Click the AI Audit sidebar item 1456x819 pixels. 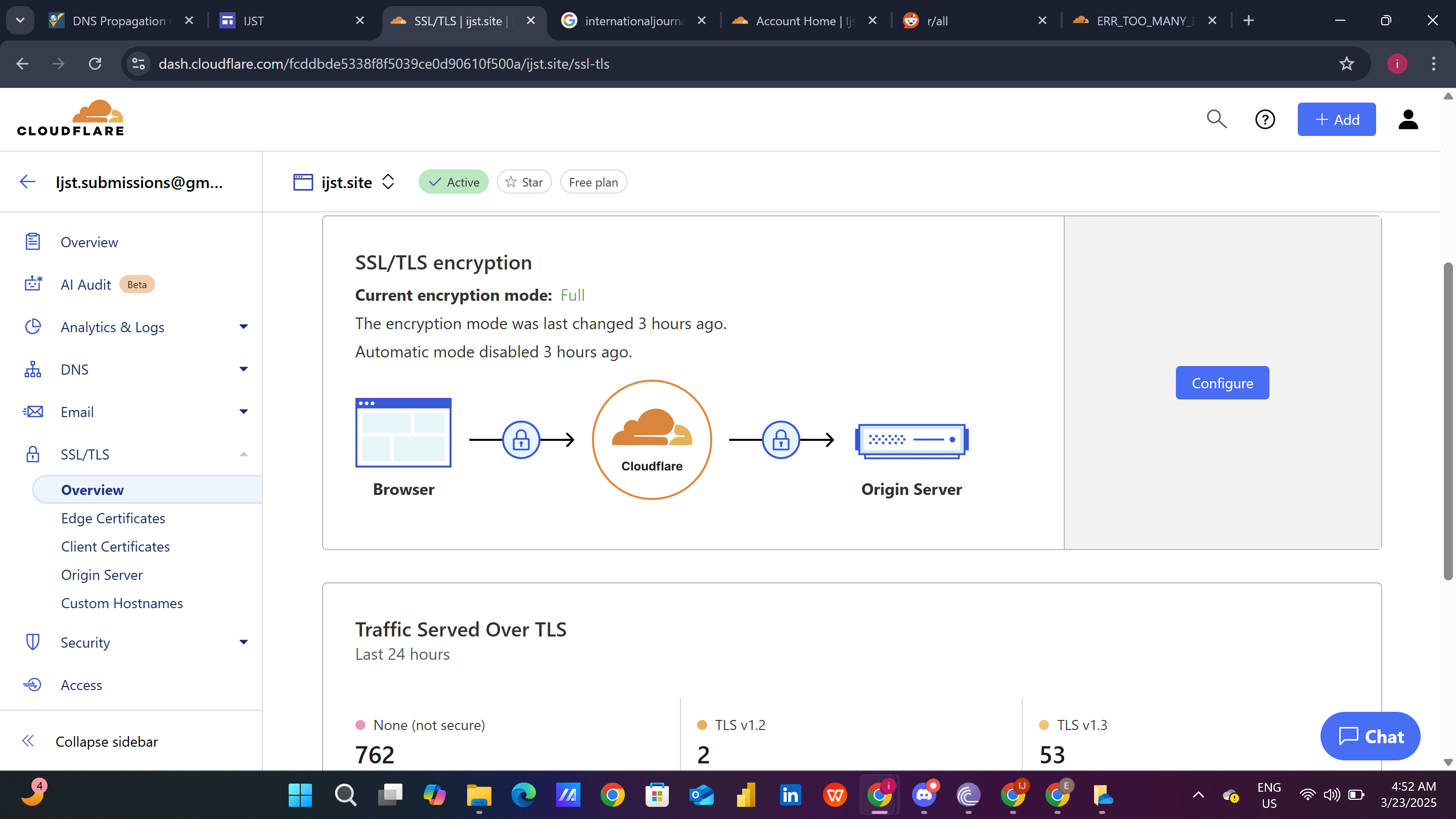tap(86, 285)
